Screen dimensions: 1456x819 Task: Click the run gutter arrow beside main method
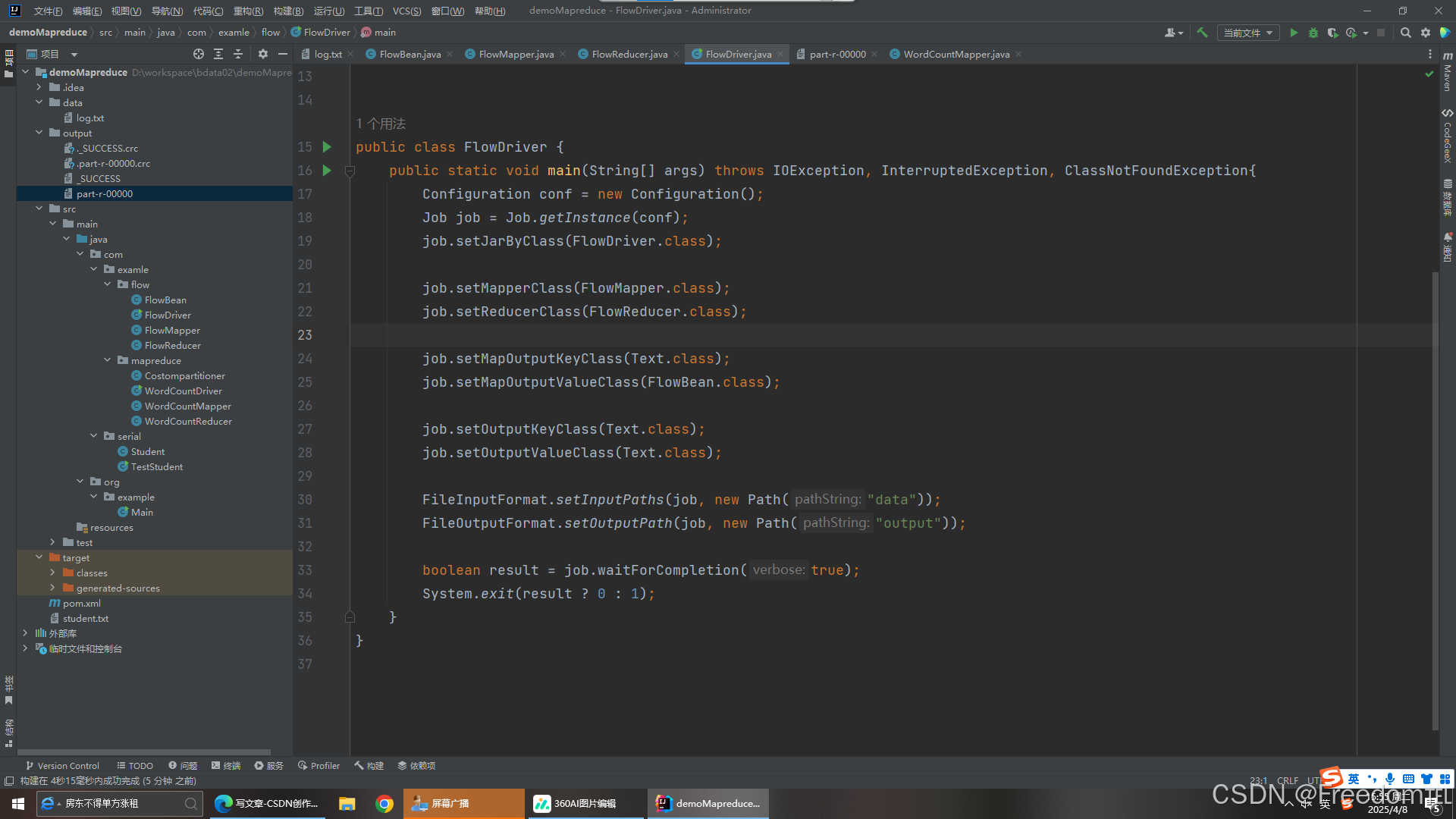click(x=327, y=171)
